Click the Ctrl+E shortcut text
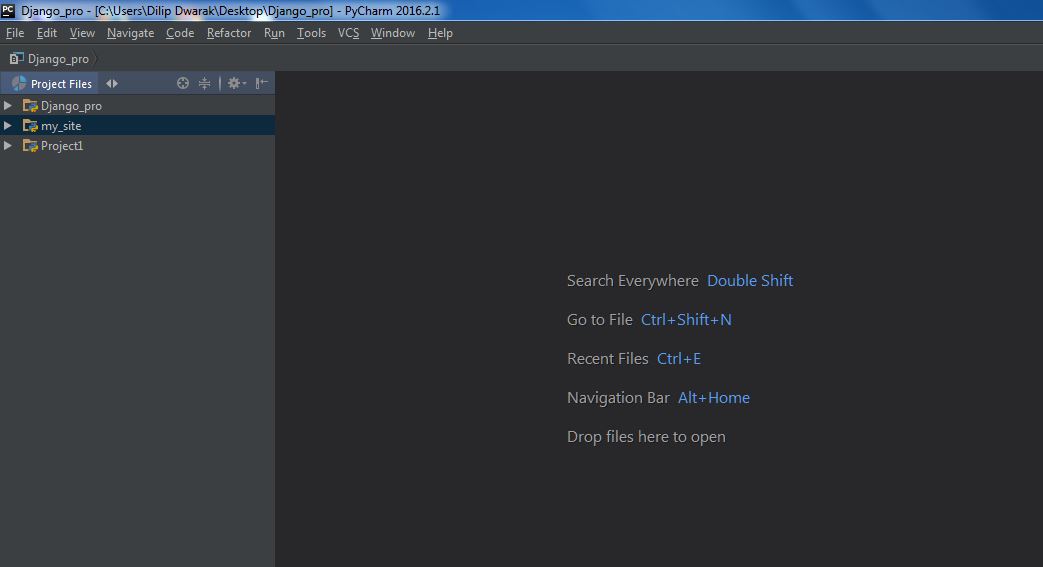 pyautogui.click(x=678, y=359)
